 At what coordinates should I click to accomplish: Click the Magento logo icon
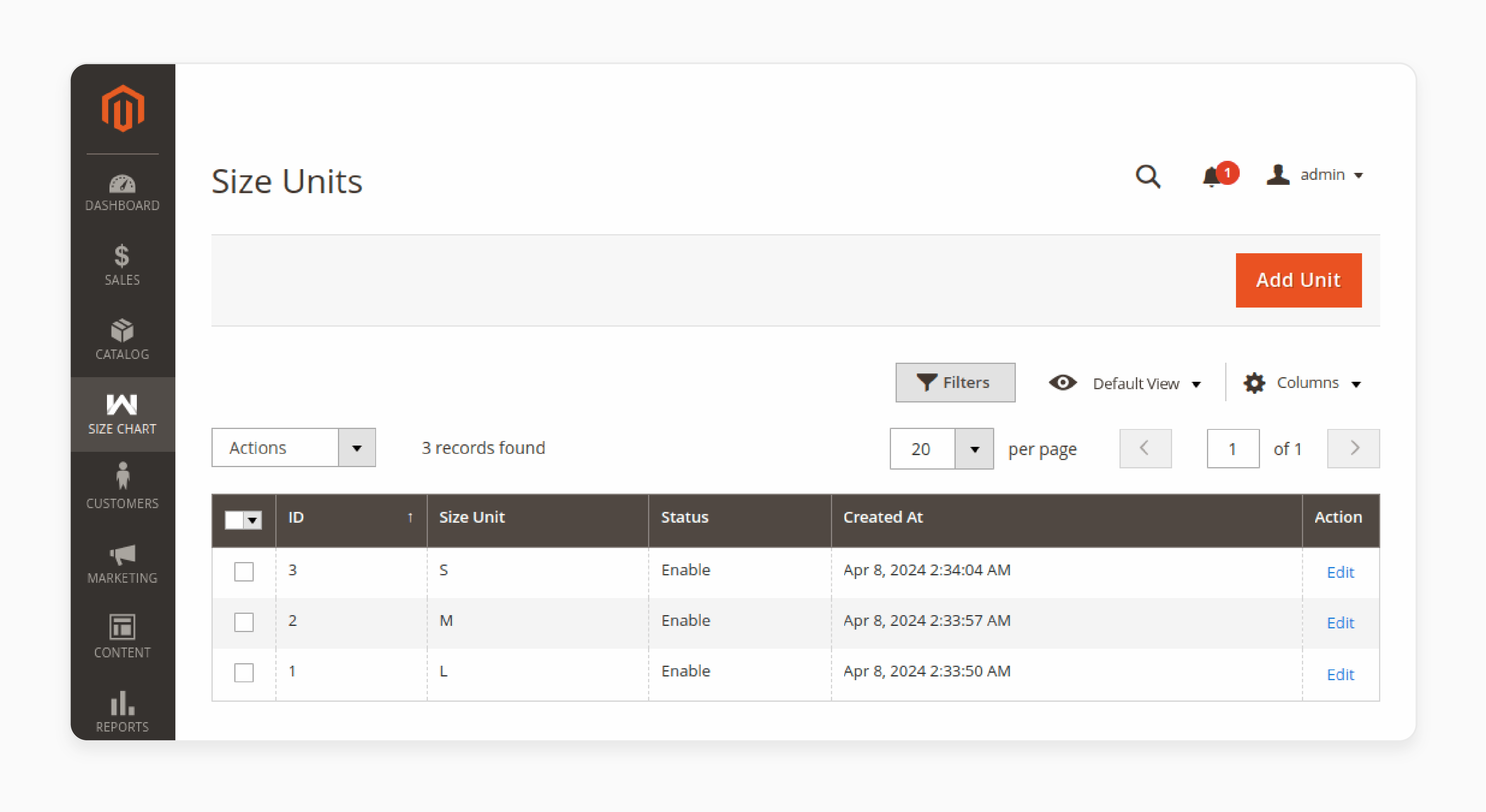pyautogui.click(x=122, y=109)
